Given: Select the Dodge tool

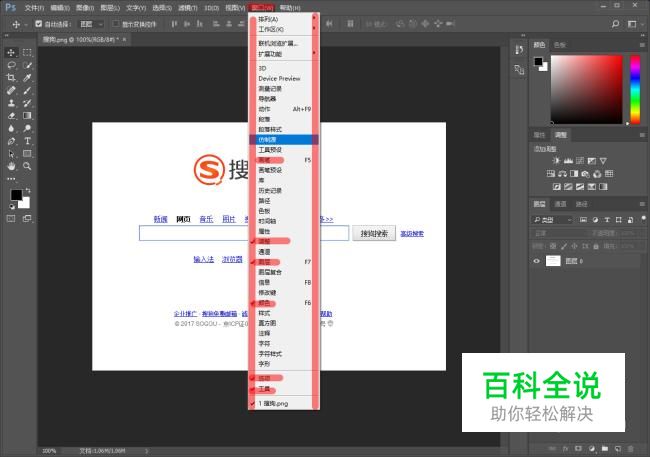Looking at the screenshot, I should 27,128.
